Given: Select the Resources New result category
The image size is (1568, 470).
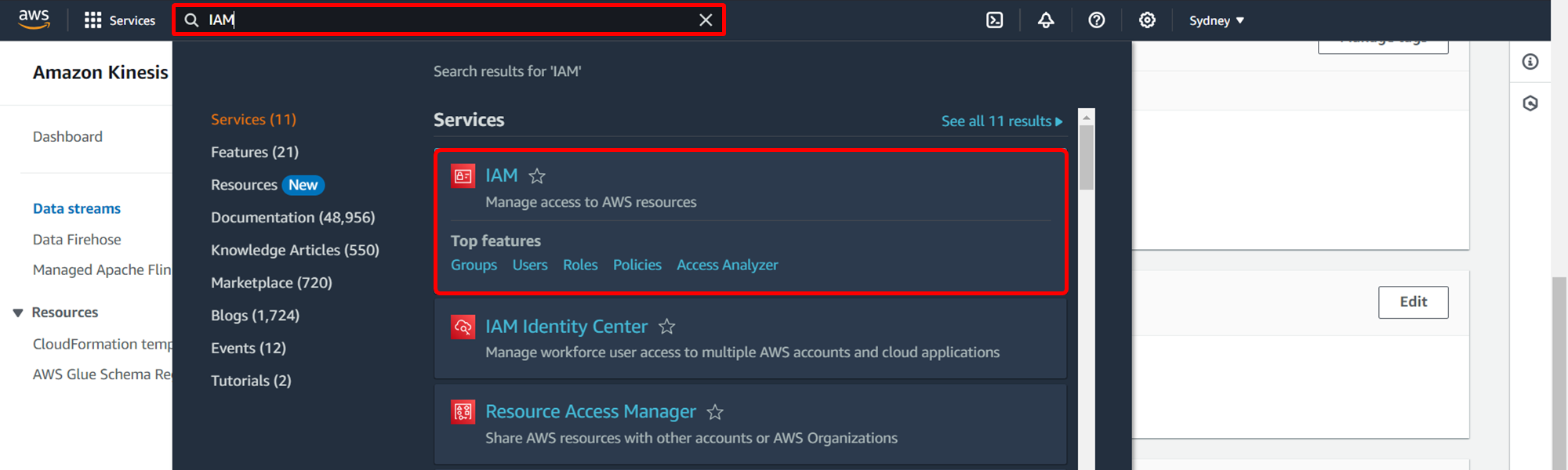Looking at the screenshot, I should tap(267, 185).
